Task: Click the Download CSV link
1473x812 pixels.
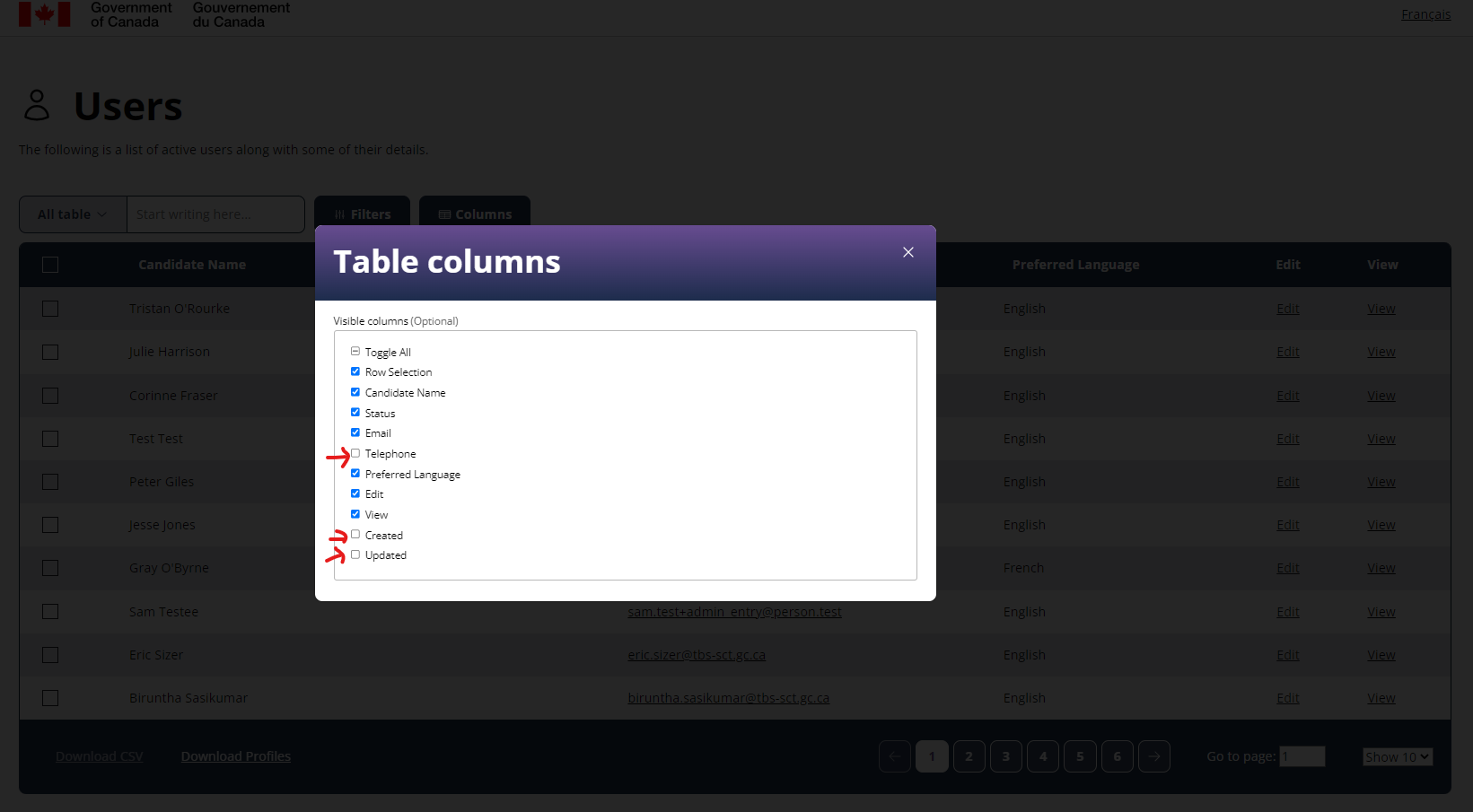Action: [x=99, y=755]
